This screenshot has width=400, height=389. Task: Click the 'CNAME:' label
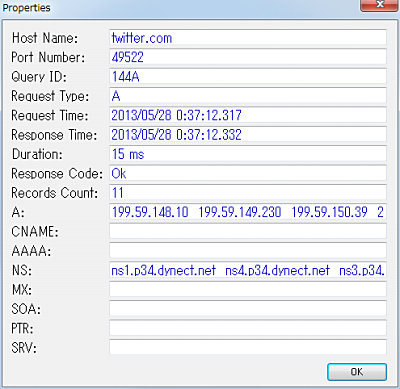click(x=35, y=231)
